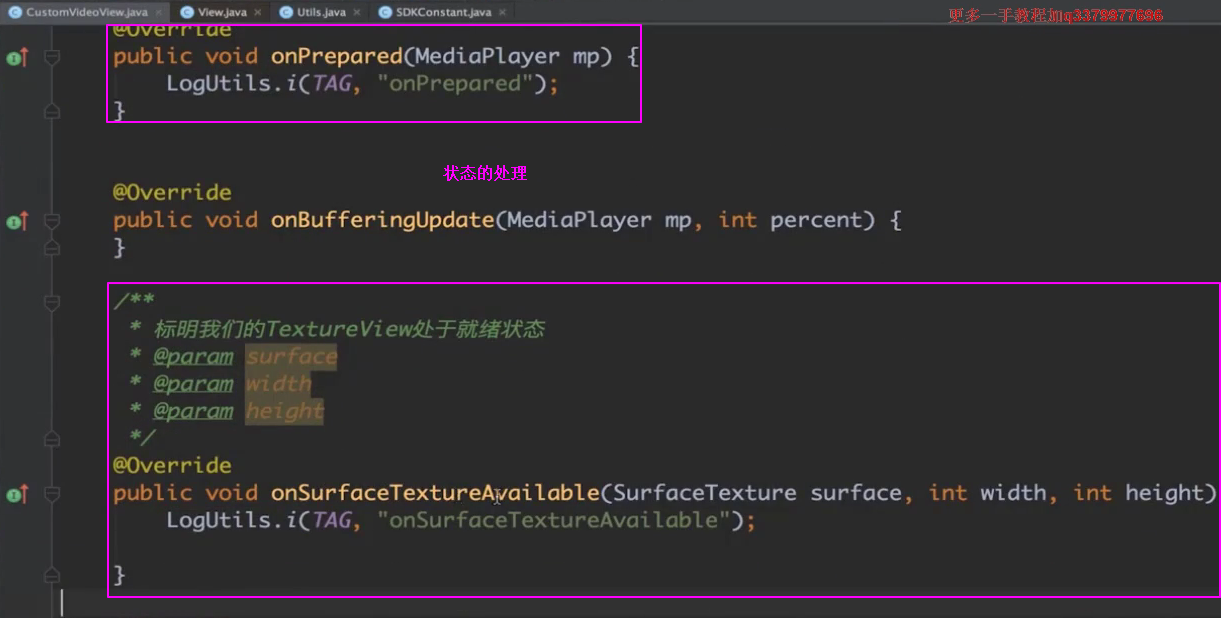Collapse the onSurfaceTextureAvailable method fold marker
Image resolution: width=1221 pixels, height=618 pixels.
pos(52,494)
